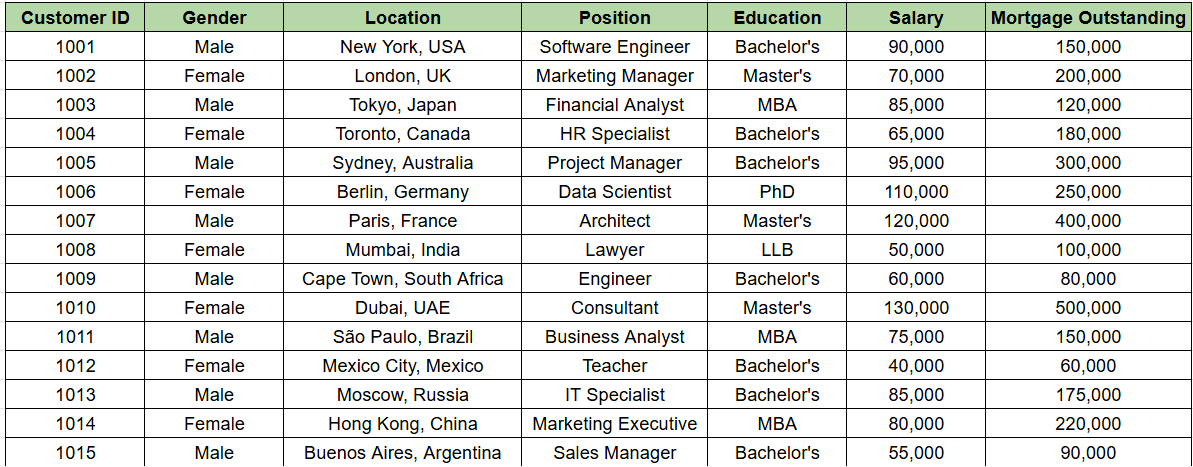Select the São Paulo, Brazil cell
The image size is (1193, 467).
pos(402,337)
